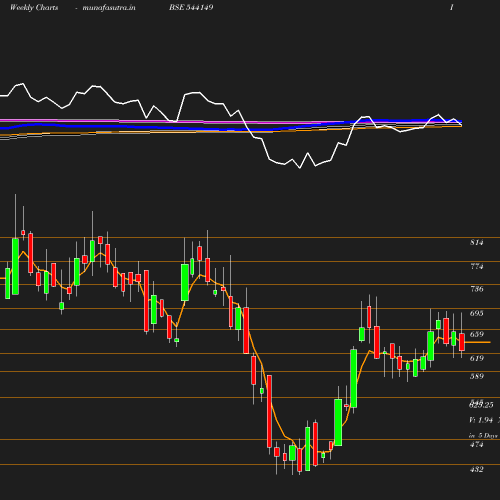Image resolution: width=500 pixels, height=500 pixels.
Task: Click the 'munafasutra.in' site label
Action: [109, 7]
